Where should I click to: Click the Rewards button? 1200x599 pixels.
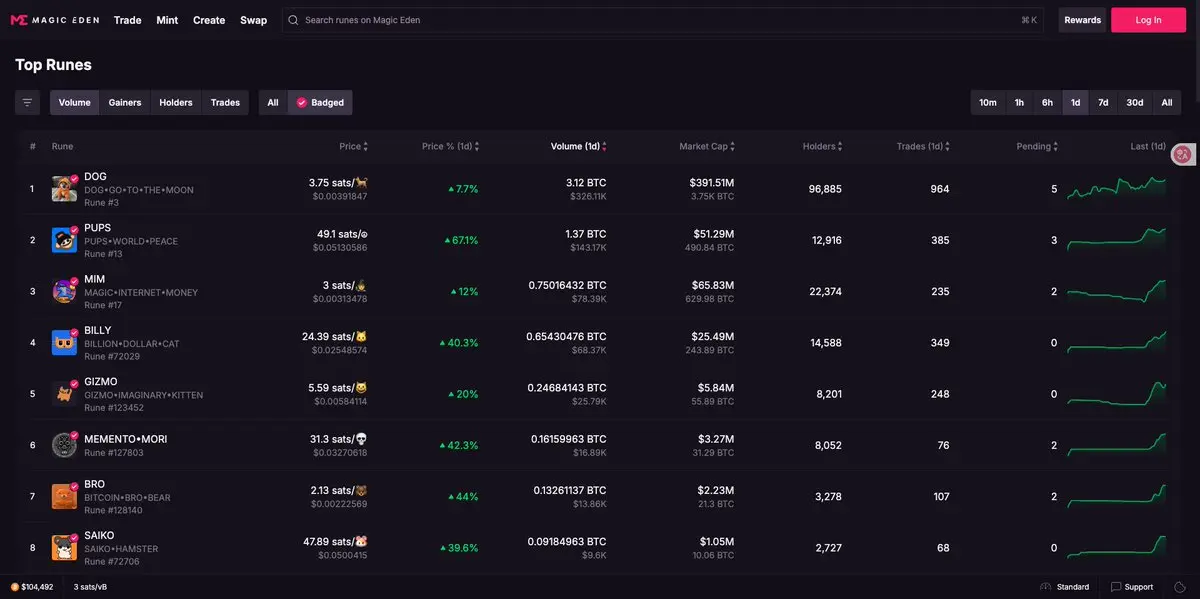[x=1082, y=20]
